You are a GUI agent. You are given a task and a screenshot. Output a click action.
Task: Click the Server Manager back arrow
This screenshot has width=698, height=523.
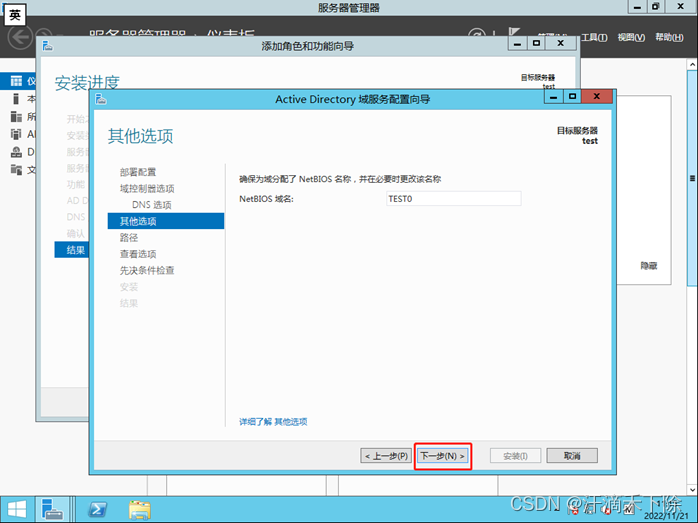pyautogui.click(x=20, y=36)
